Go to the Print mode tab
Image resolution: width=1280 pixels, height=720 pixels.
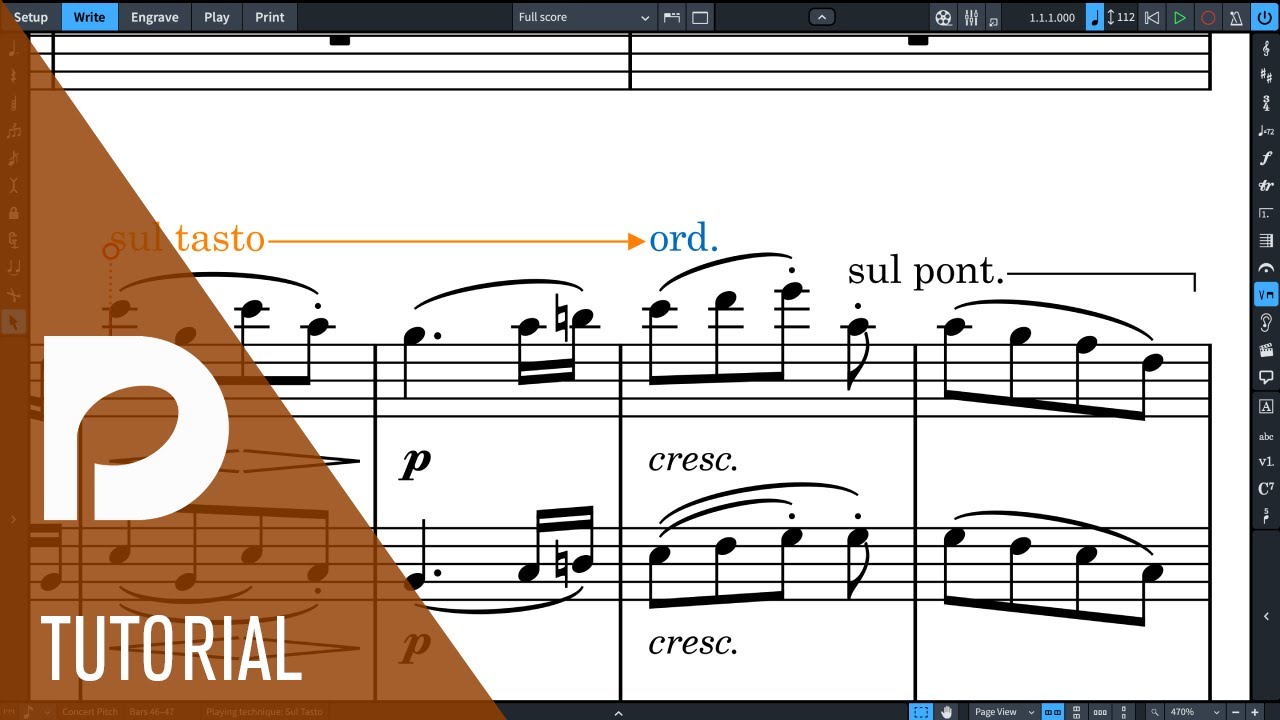270,17
